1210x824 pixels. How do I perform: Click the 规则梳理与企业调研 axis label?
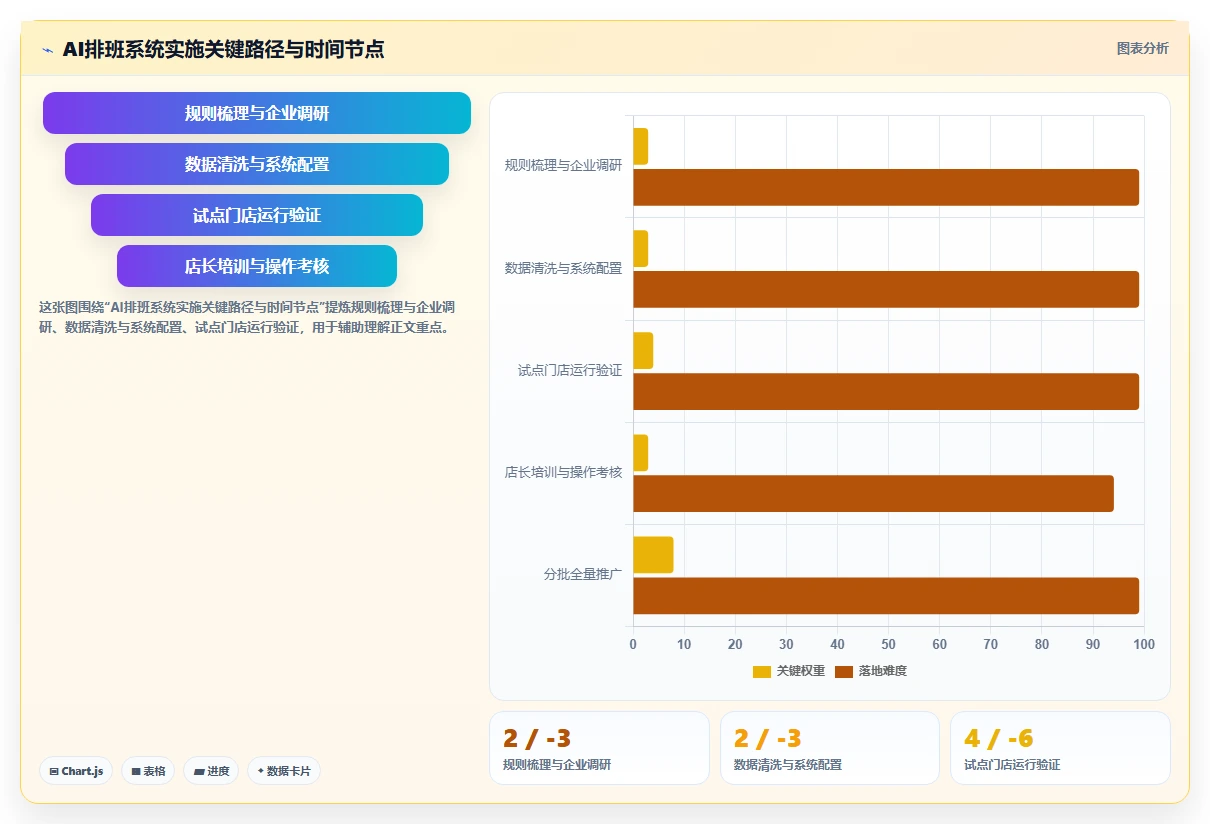tap(563, 166)
